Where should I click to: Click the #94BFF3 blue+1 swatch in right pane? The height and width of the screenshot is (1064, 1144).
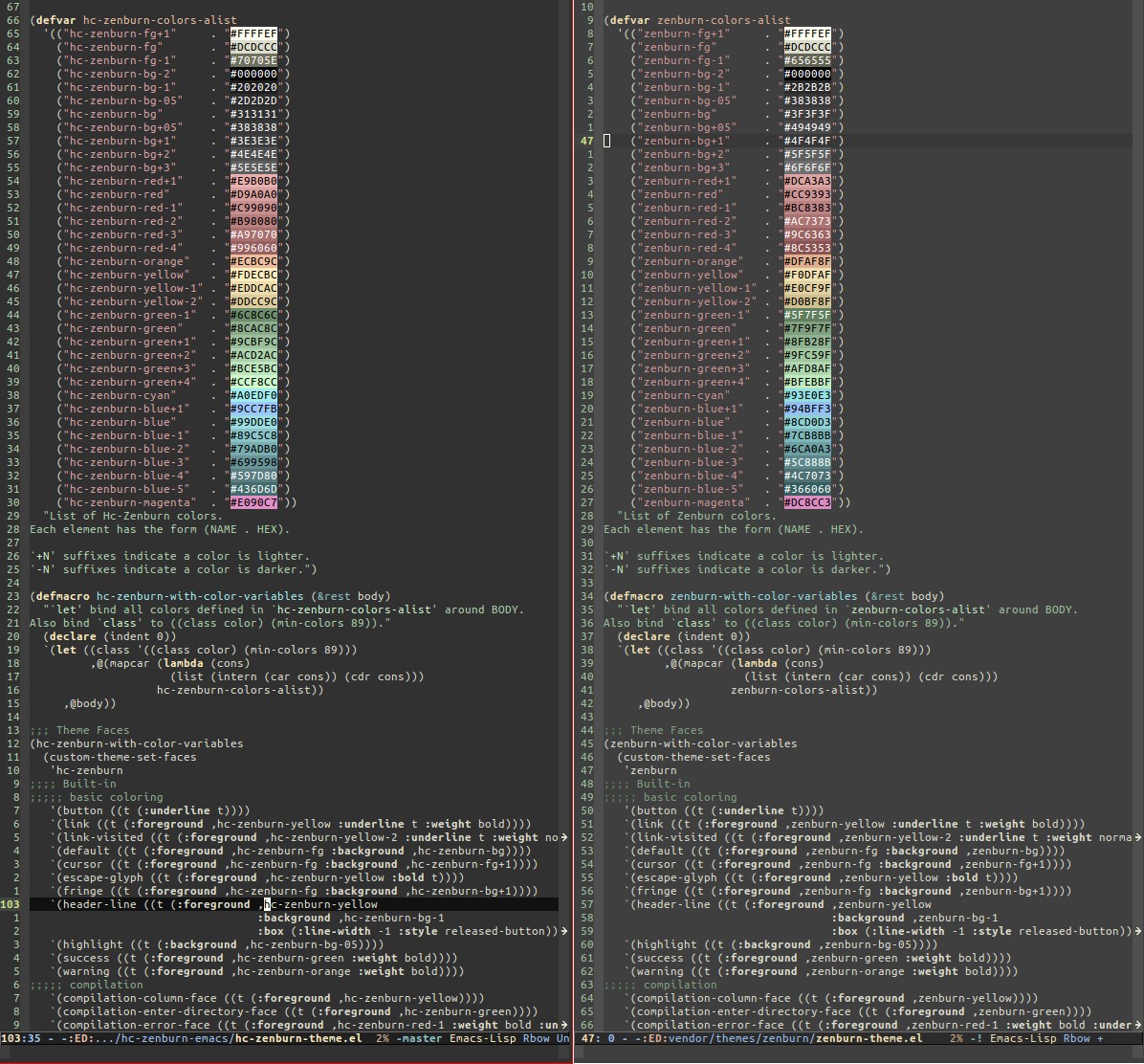(x=807, y=409)
